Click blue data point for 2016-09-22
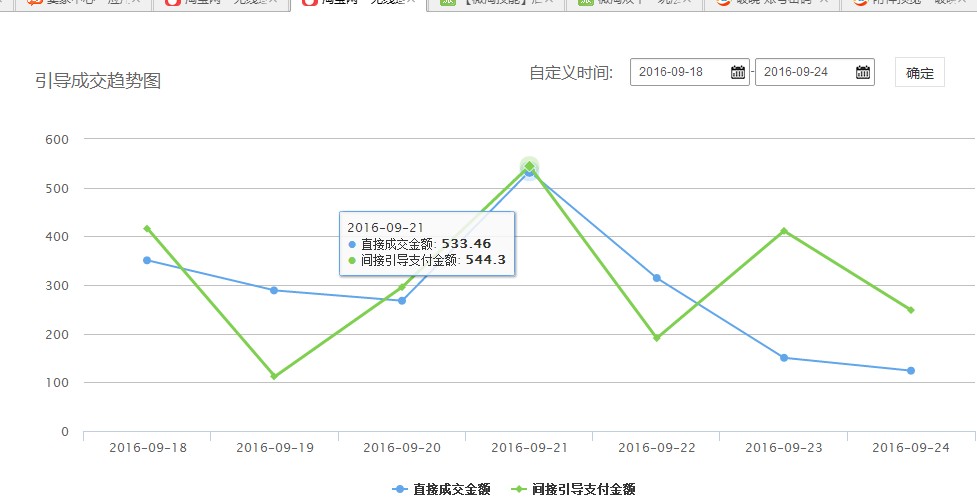977x501 pixels. tap(657, 278)
